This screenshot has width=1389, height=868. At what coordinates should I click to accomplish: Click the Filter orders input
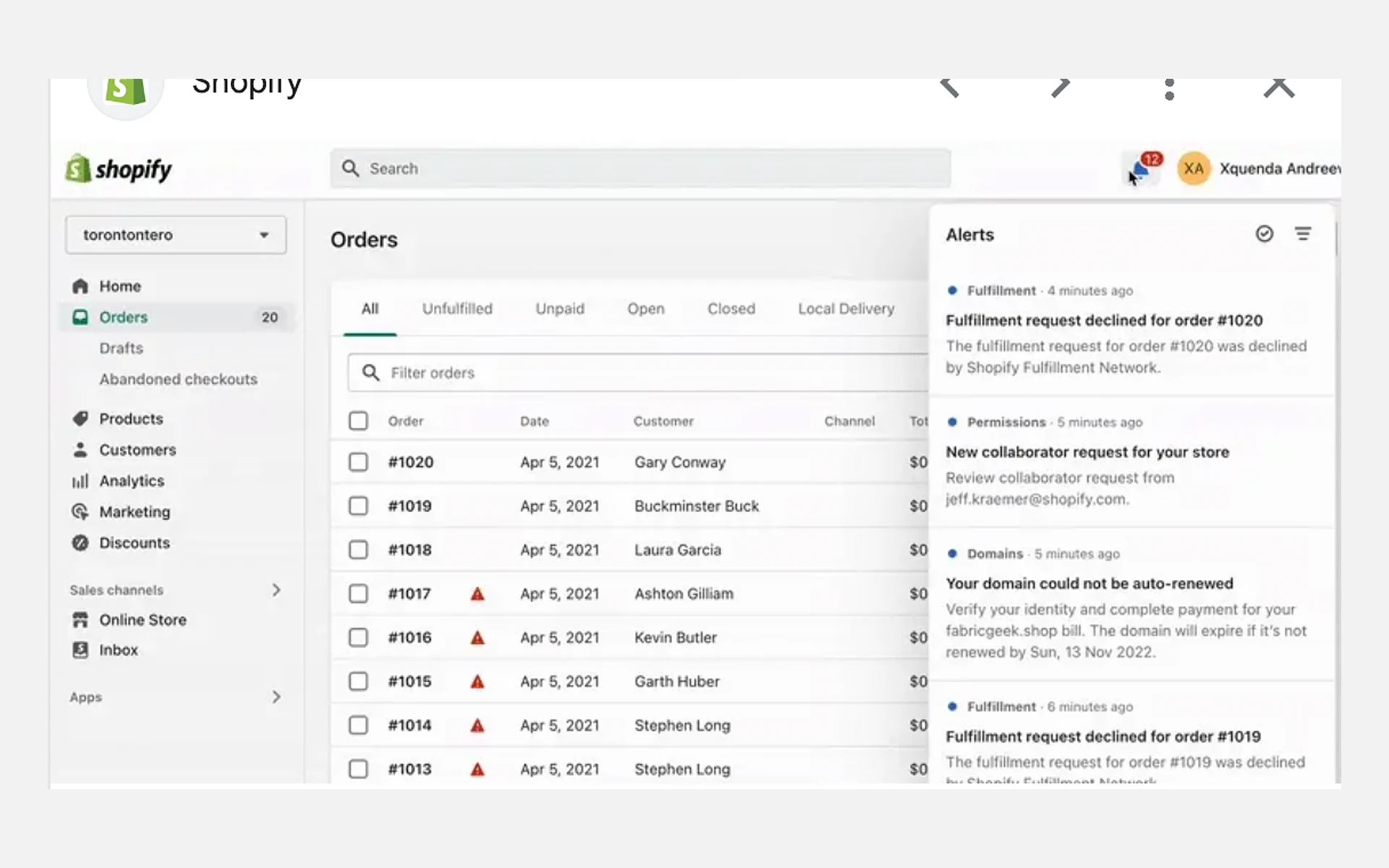tap(638, 373)
